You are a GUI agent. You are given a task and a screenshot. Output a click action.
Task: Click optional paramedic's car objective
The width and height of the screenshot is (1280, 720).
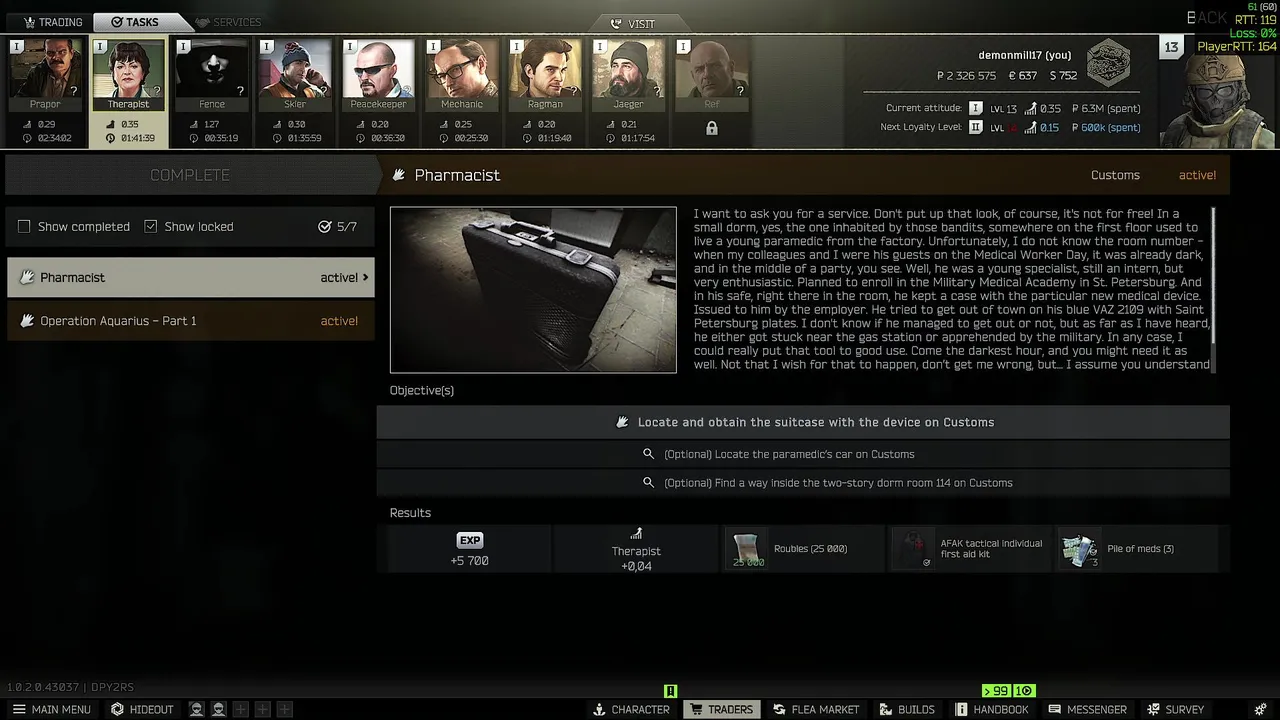[803, 454]
